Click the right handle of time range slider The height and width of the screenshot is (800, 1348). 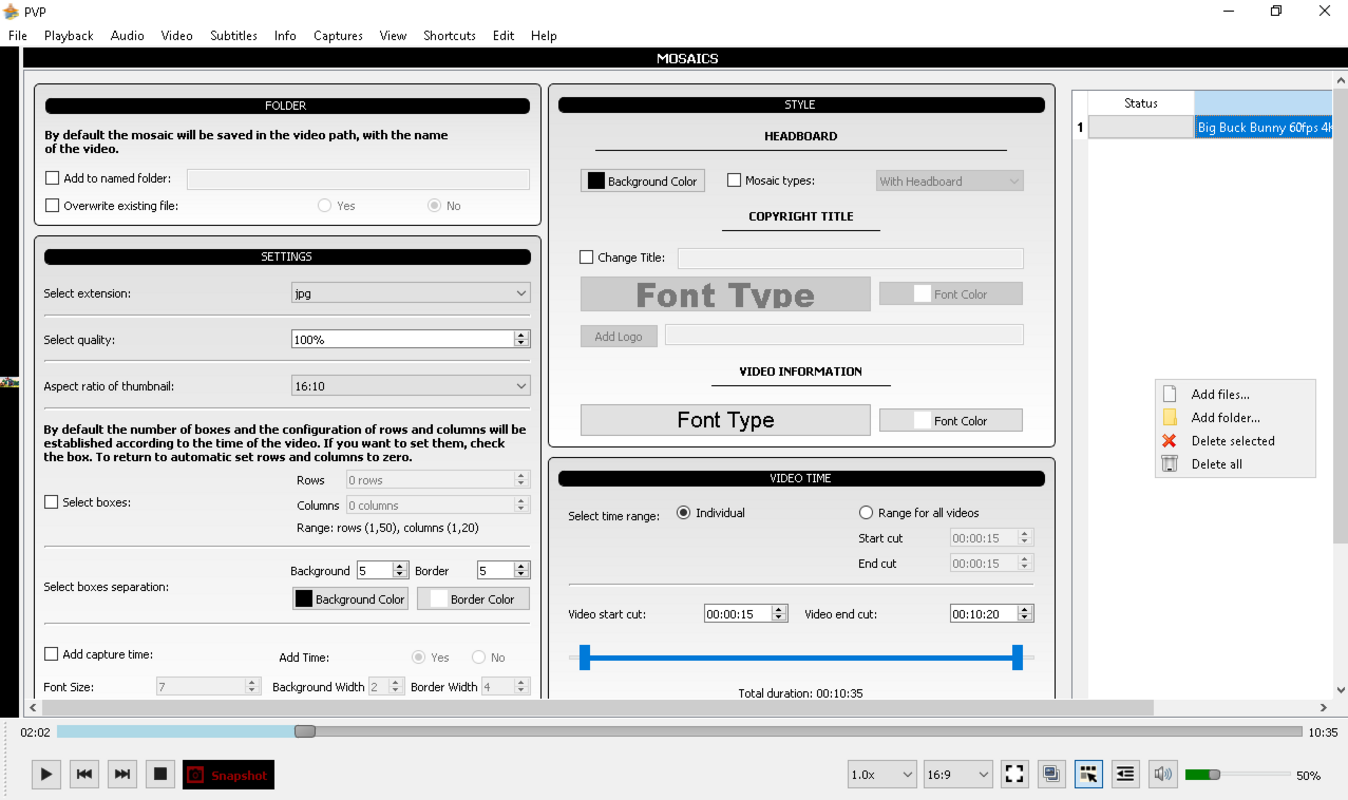pyautogui.click(x=1017, y=657)
